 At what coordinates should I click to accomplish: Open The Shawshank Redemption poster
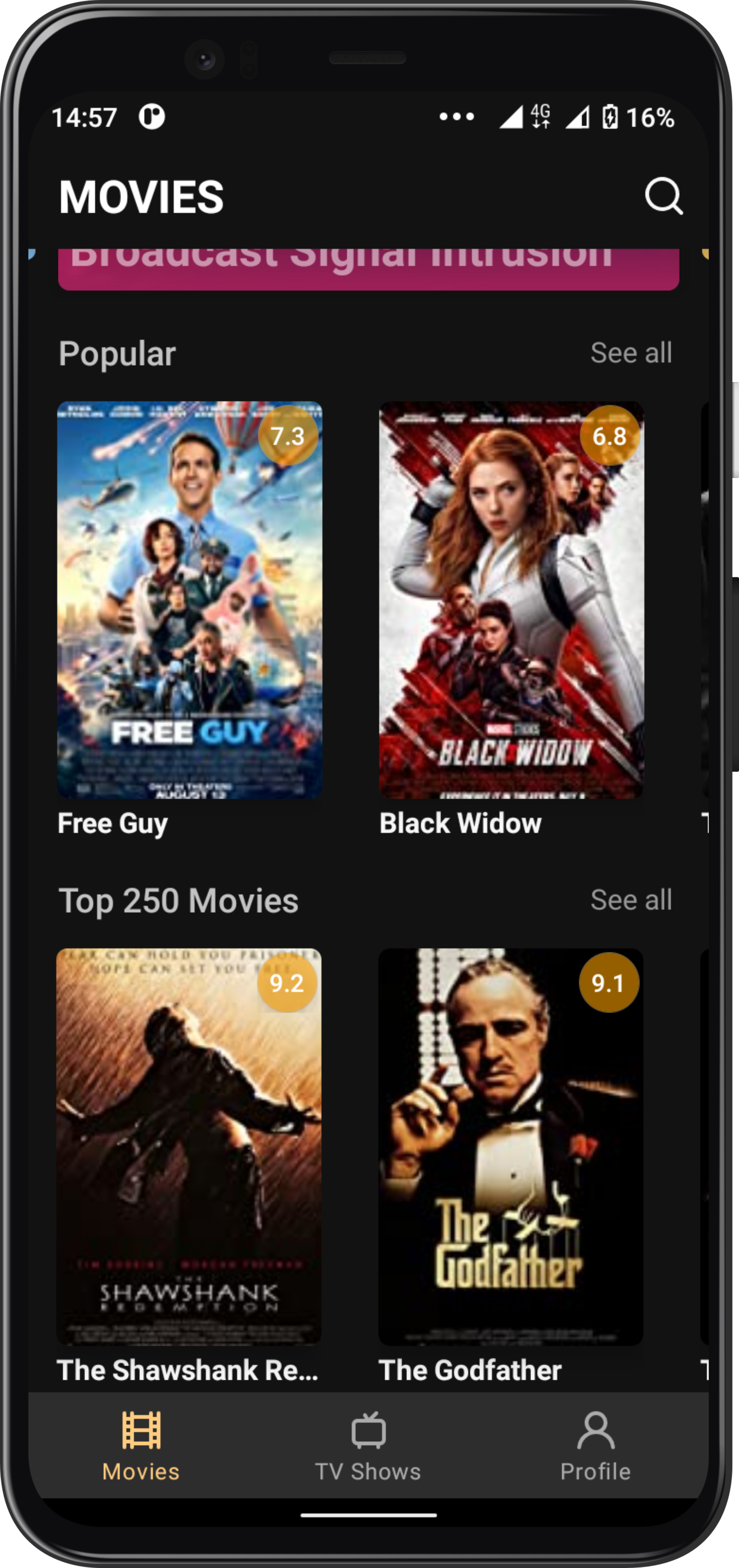(189, 1147)
